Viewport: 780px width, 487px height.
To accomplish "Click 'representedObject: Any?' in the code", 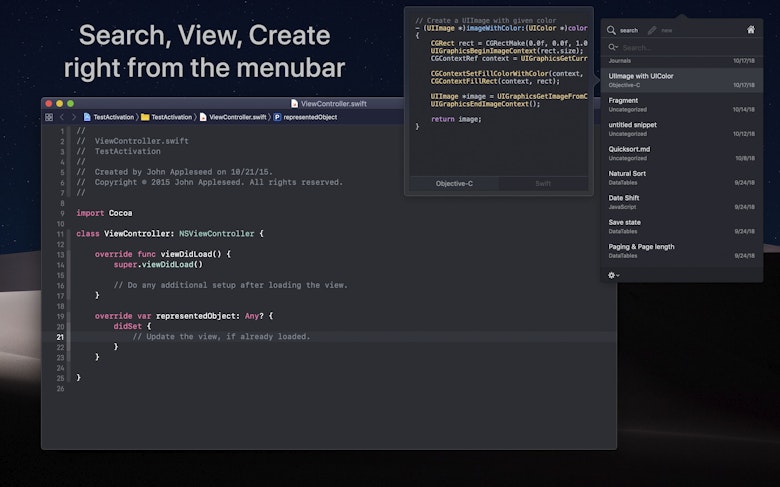I will tap(210, 316).
